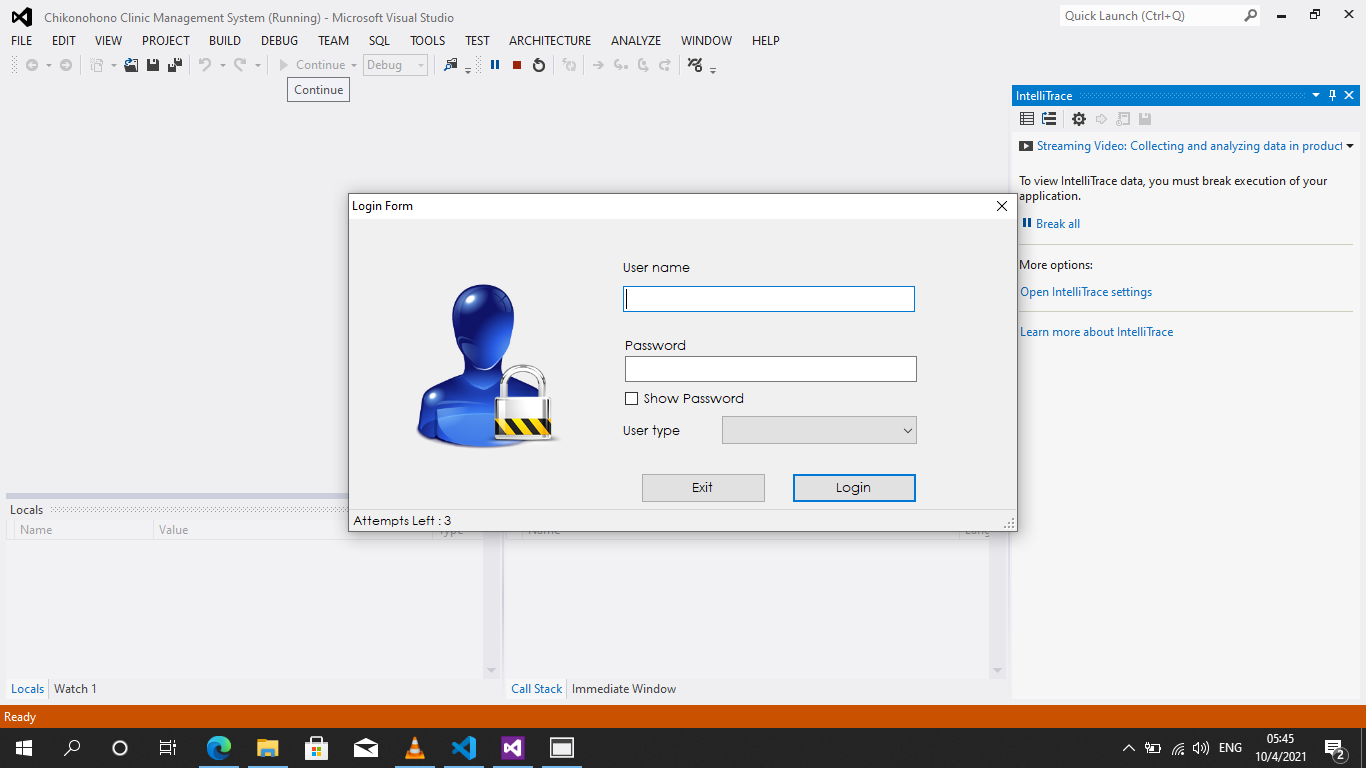Open Streaming Video collecting data link
The image size is (1366, 768).
point(1190,146)
